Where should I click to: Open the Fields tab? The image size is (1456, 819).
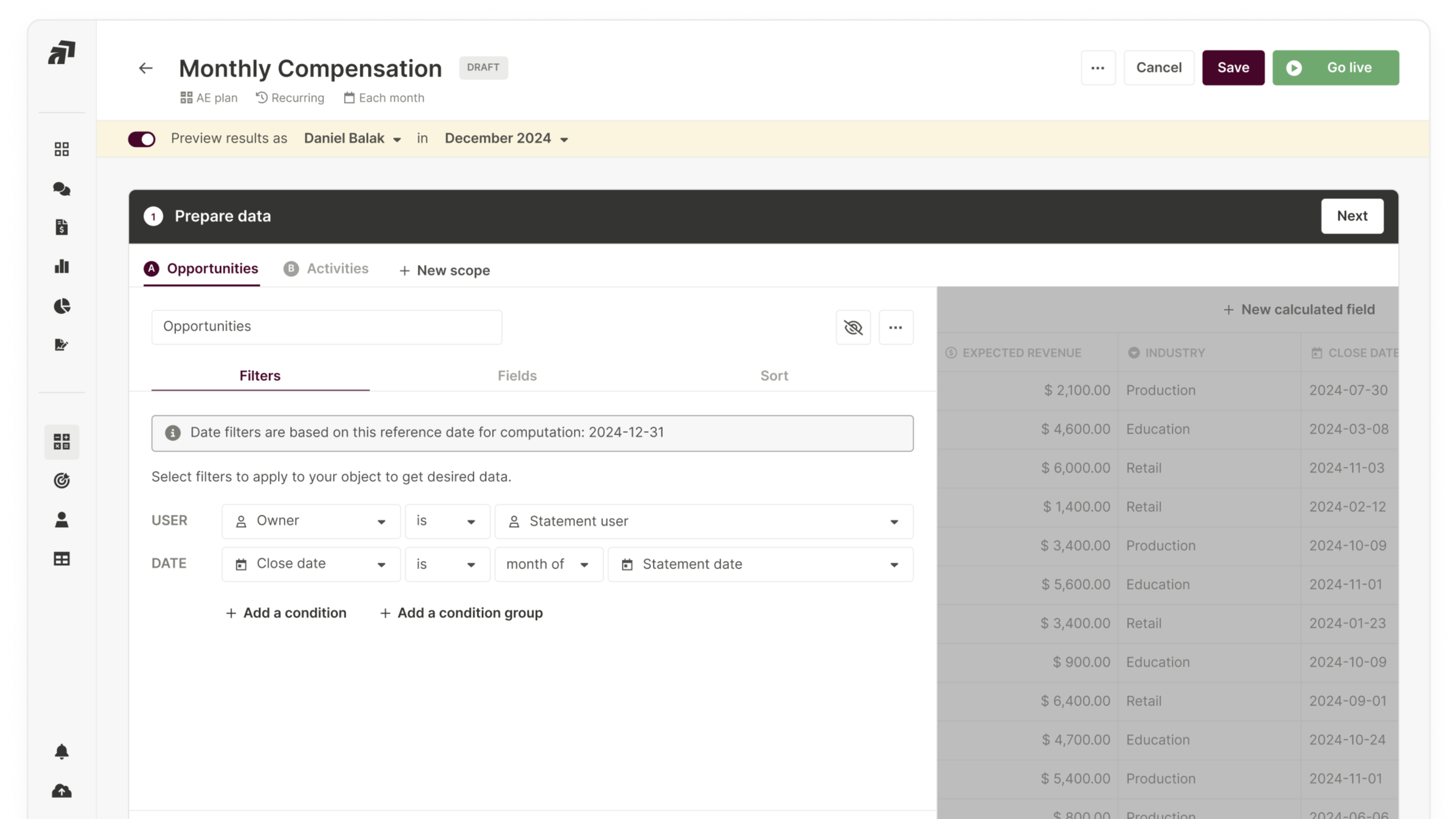[x=517, y=376]
